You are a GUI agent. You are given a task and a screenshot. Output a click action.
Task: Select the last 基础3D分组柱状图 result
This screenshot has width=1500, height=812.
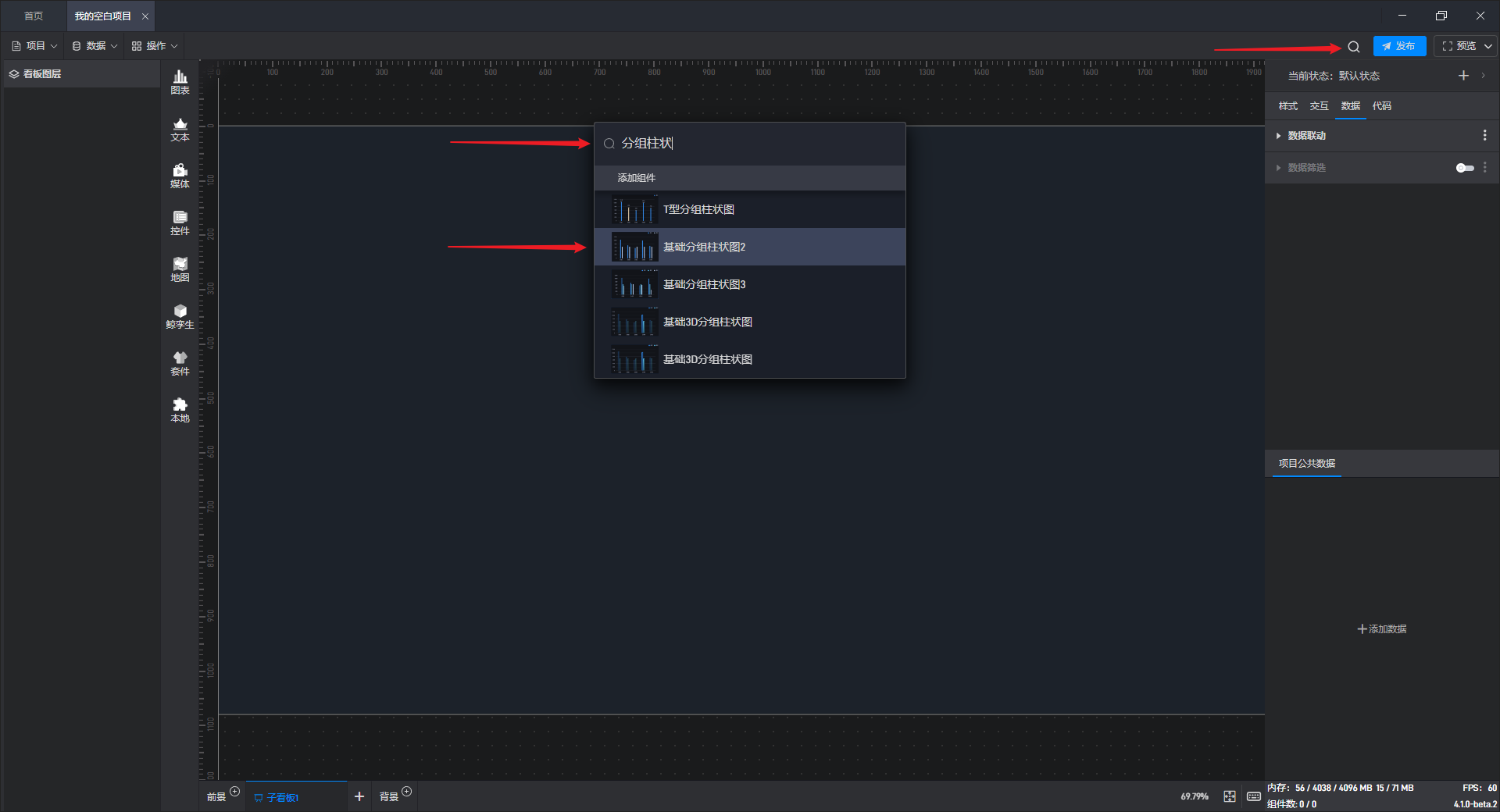pos(750,359)
